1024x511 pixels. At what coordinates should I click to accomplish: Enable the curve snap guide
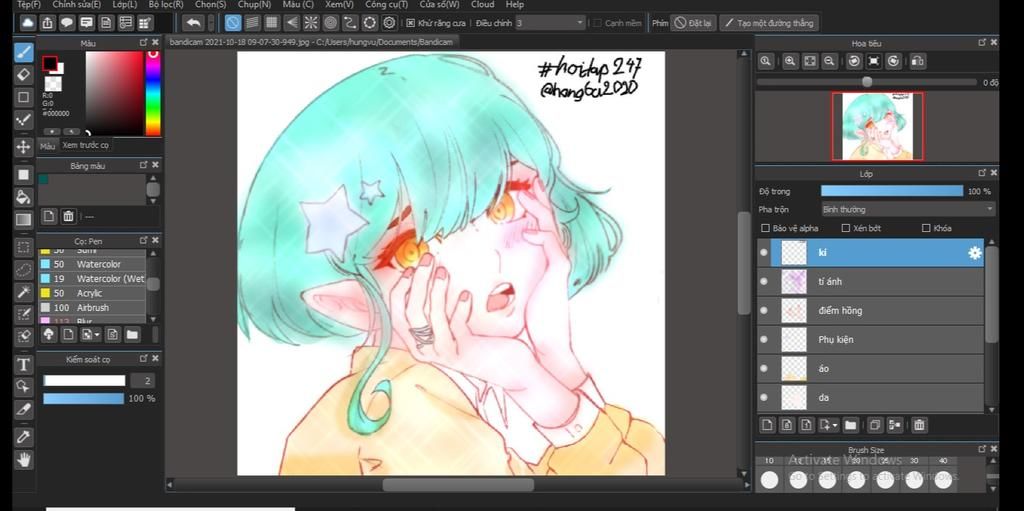(x=350, y=23)
